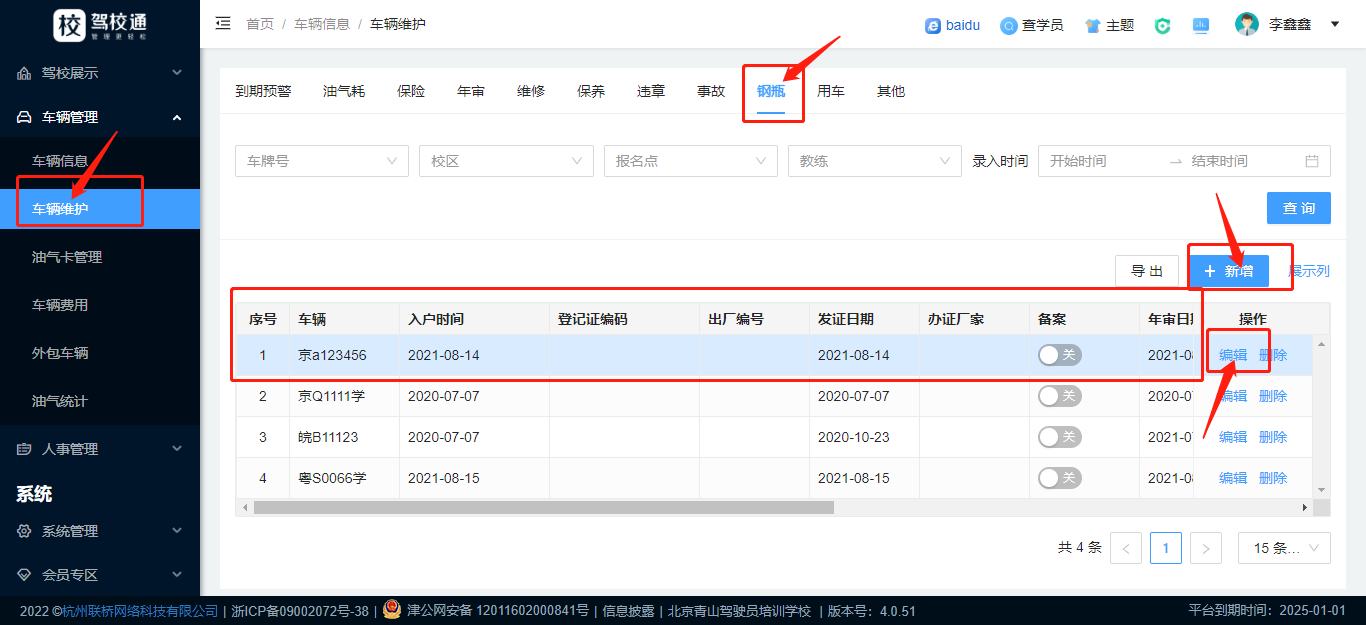Switch to the 年审 tab

point(471,91)
